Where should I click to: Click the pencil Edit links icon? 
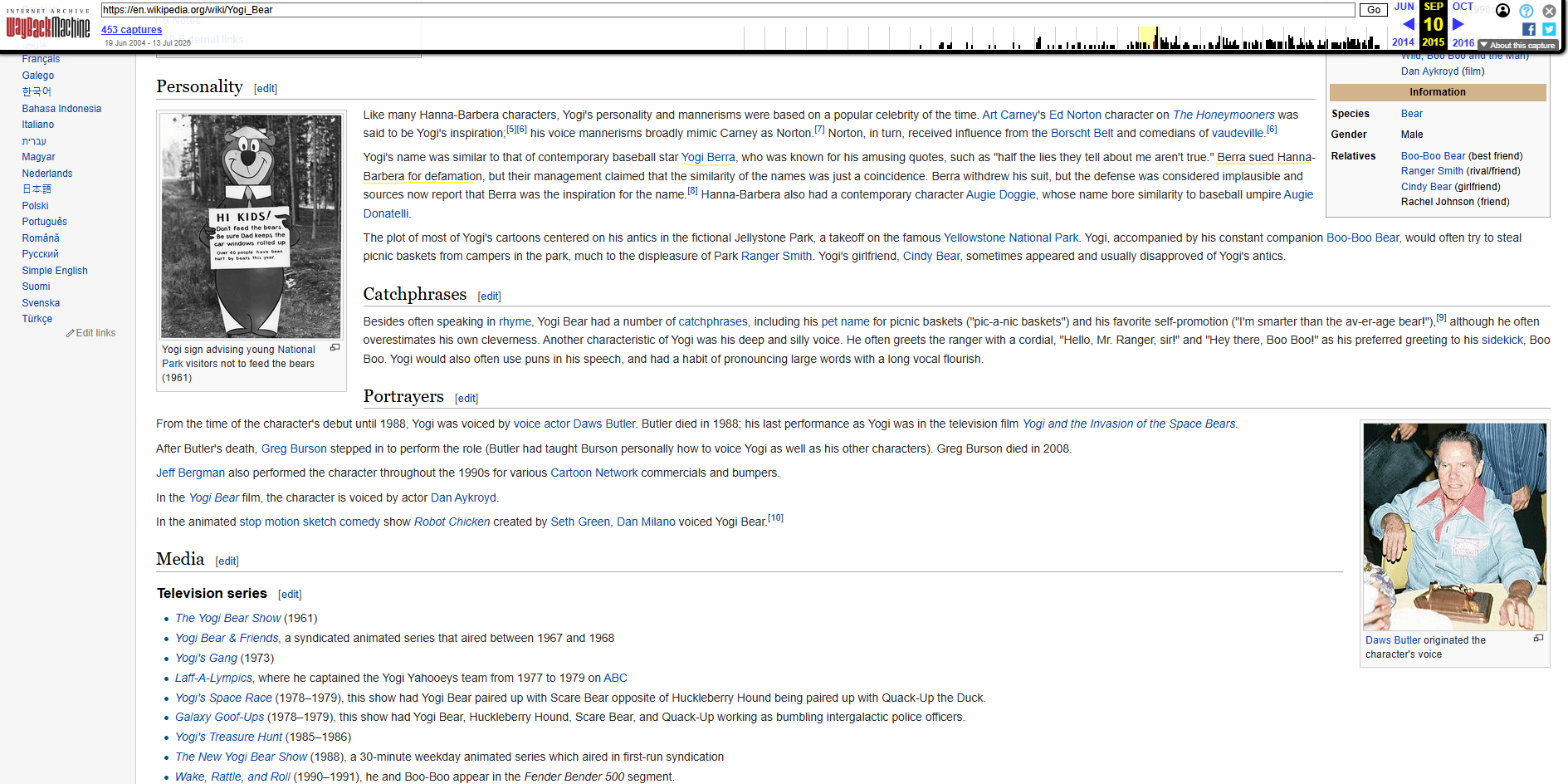(x=71, y=333)
